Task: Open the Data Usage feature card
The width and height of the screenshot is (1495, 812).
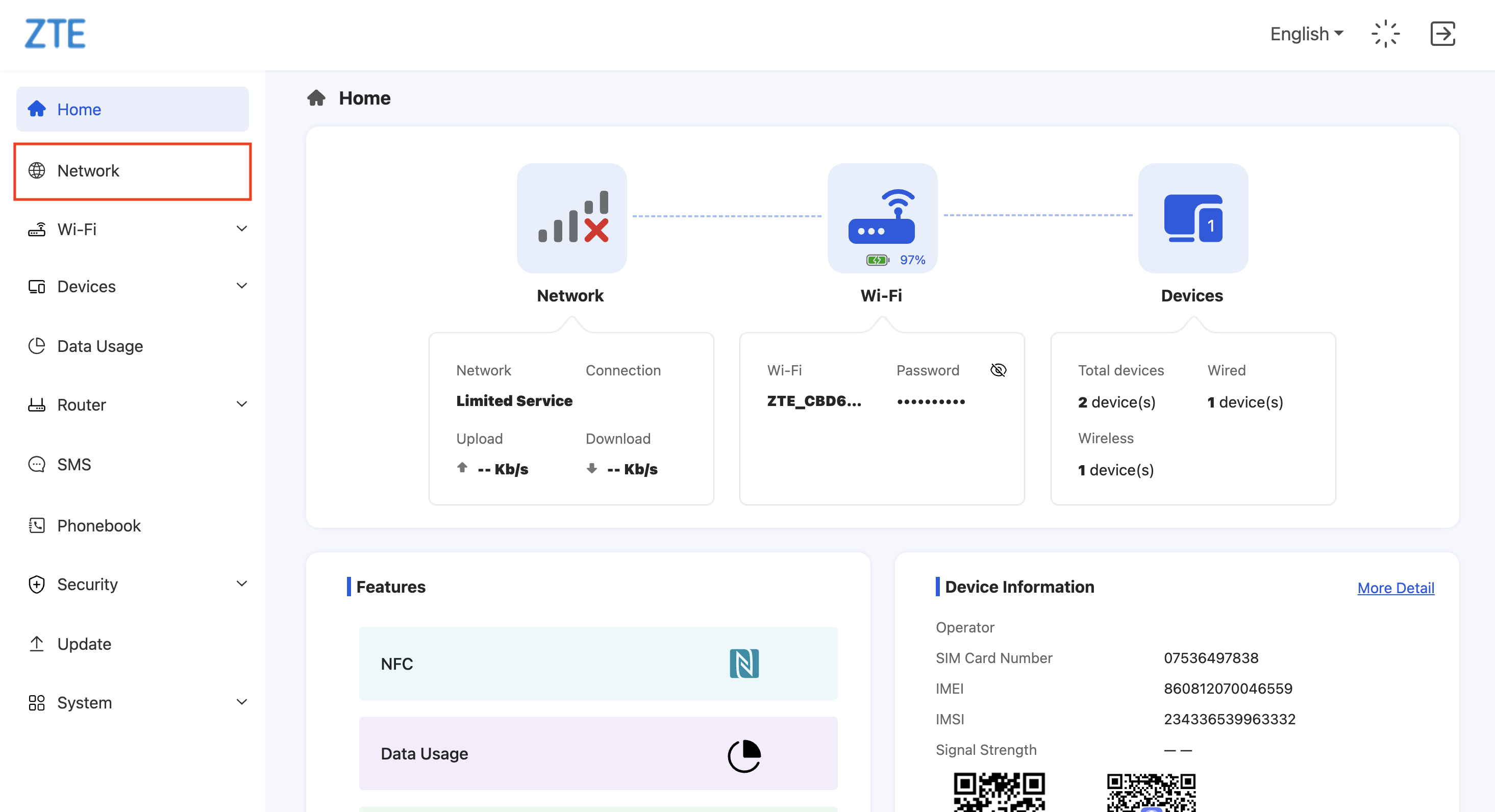Action: tap(599, 753)
